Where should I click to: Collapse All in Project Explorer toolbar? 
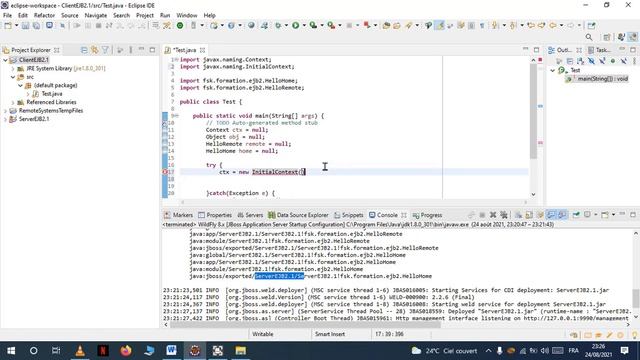point(84,50)
